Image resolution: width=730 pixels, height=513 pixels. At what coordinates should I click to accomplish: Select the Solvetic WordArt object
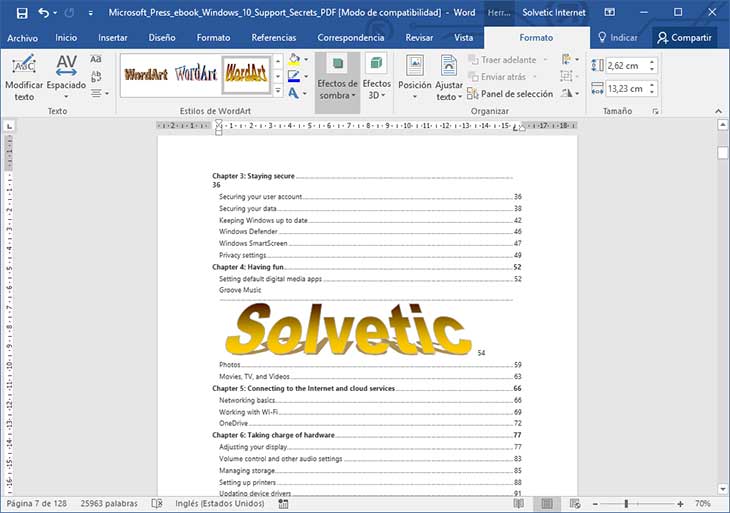point(348,329)
